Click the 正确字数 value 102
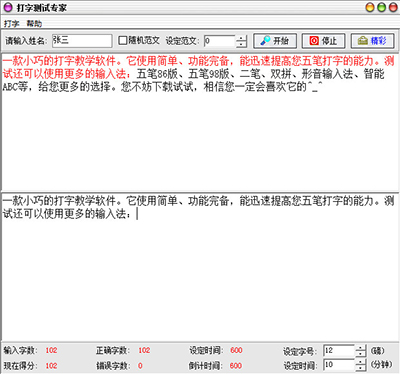The width and height of the screenshot is (400, 374). 144,350
